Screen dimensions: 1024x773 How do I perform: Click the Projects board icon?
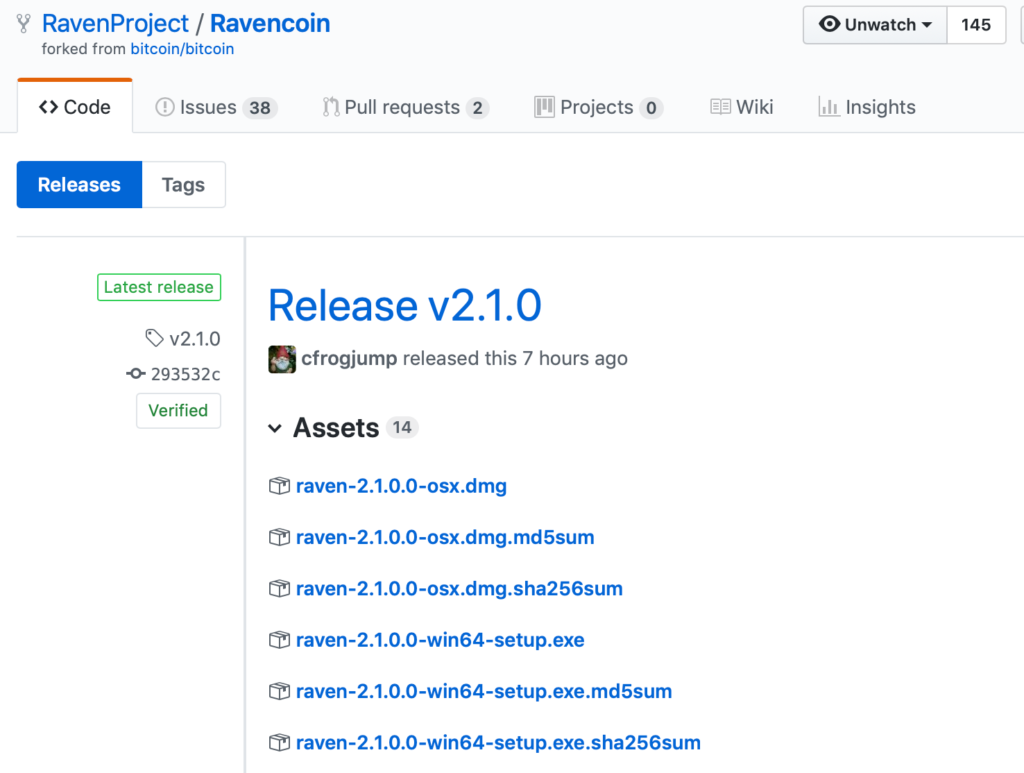click(544, 107)
